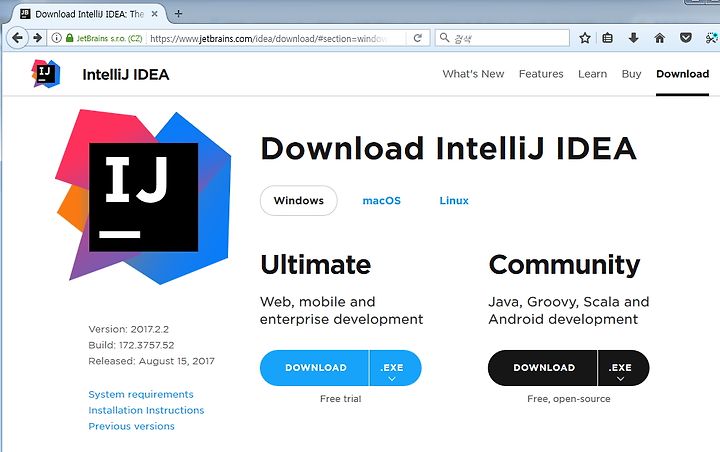Open the bookmarks list icon
The image size is (720, 452).
[608, 38]
